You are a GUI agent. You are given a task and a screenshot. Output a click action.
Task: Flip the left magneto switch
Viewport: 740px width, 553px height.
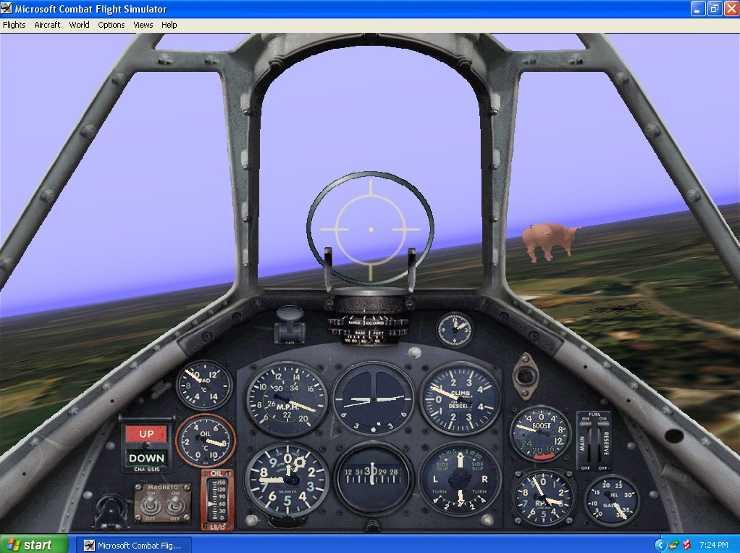(150, 507)
